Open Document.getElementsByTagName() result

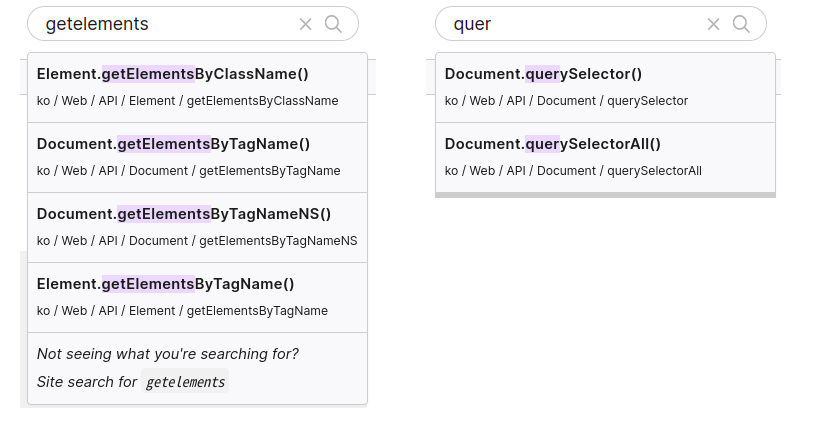(198, 158)
